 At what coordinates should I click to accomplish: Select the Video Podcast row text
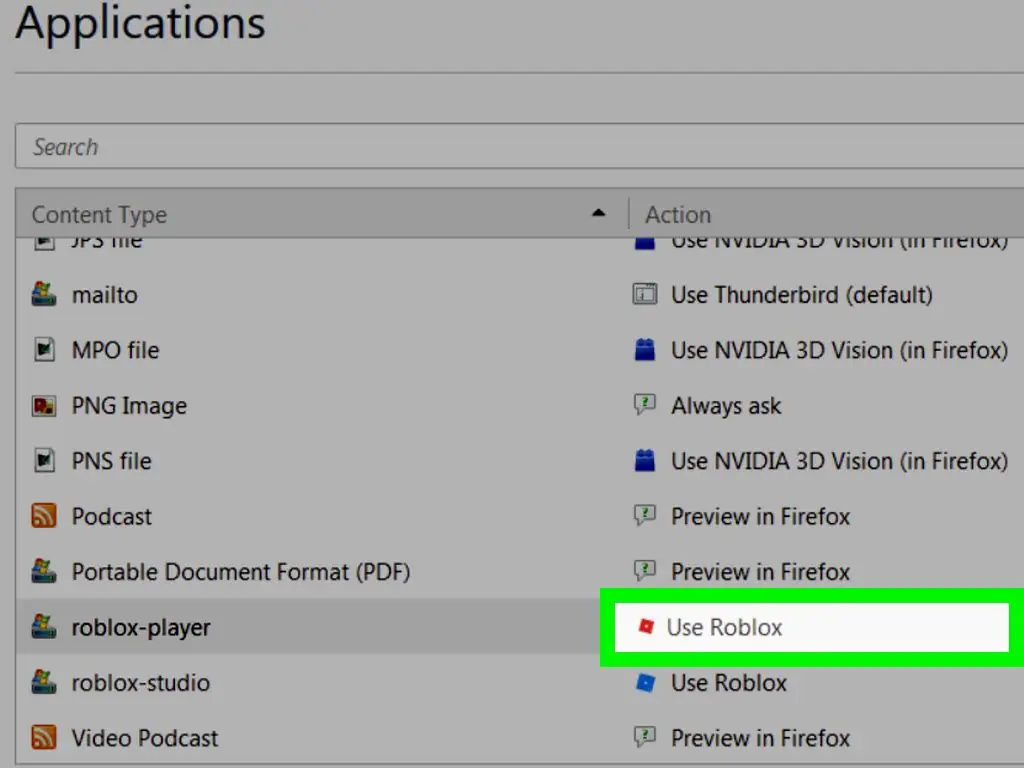(x=145, y=739)
